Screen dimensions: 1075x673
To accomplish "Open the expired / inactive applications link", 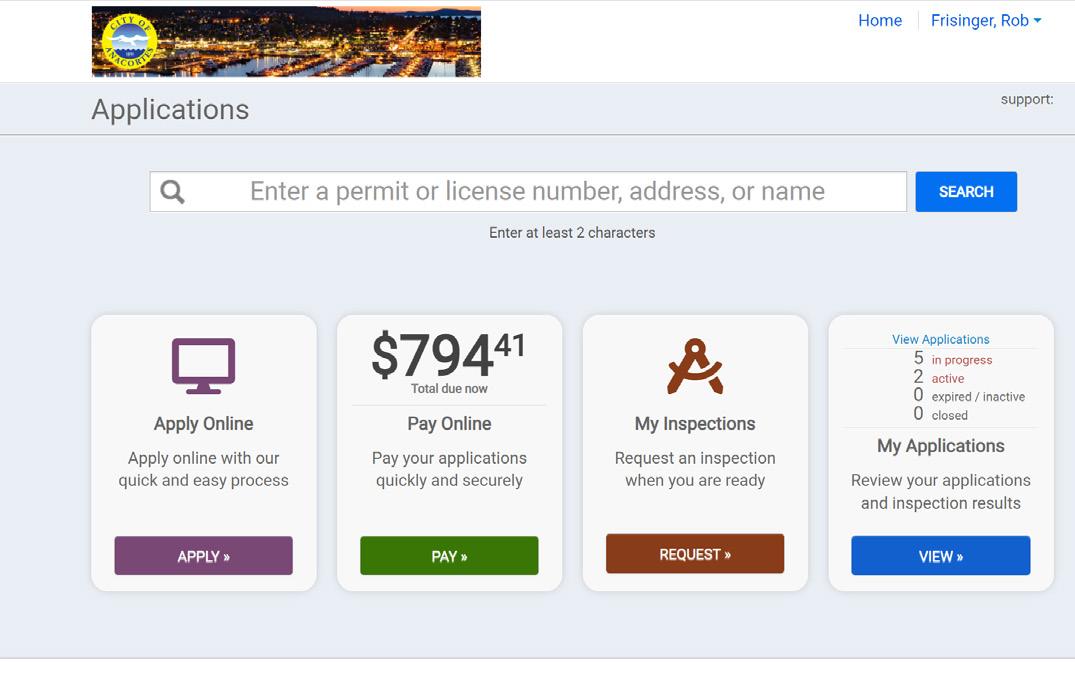I will (x=977, y=397).
